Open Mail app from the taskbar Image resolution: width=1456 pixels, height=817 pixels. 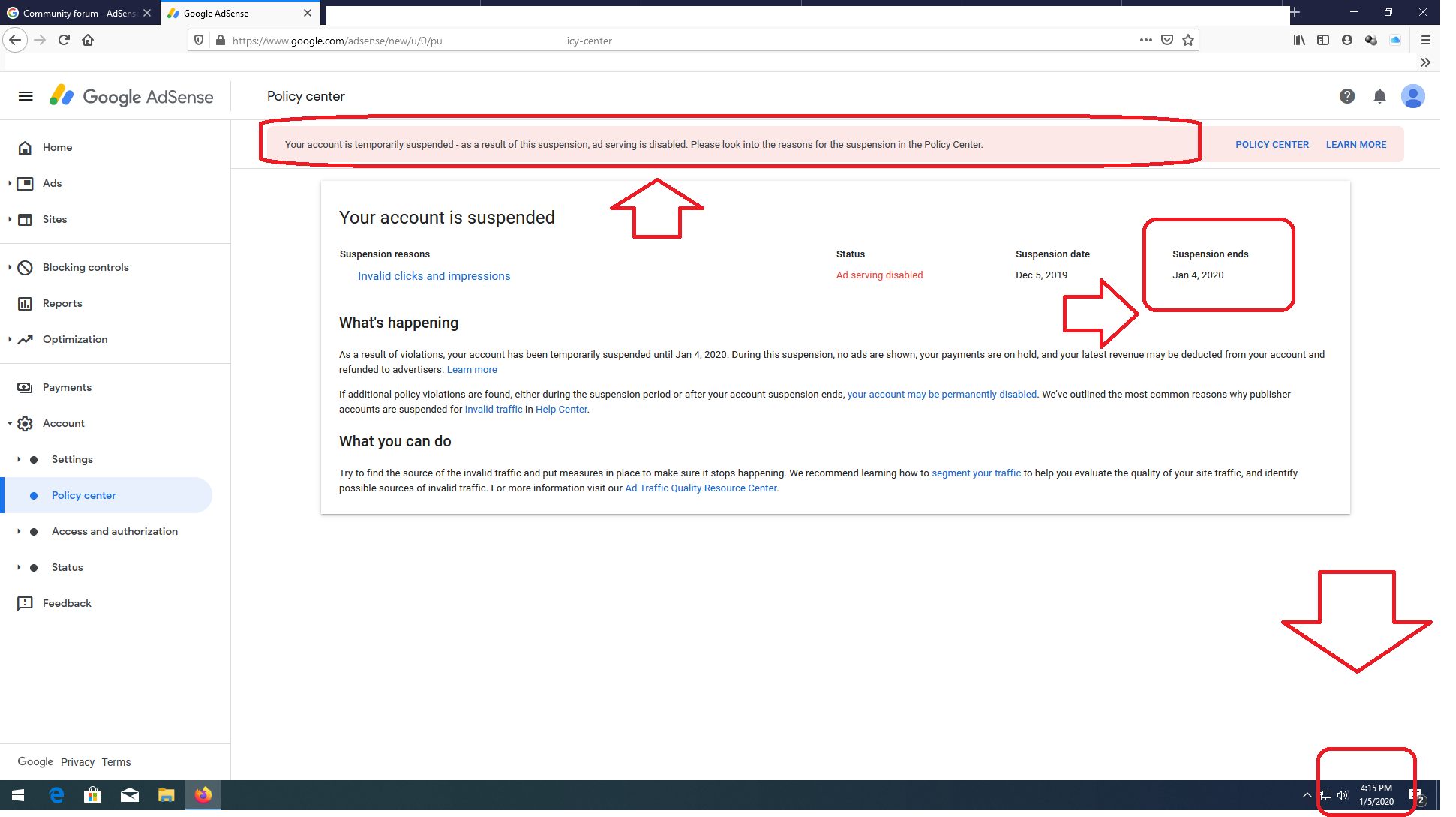130,795
